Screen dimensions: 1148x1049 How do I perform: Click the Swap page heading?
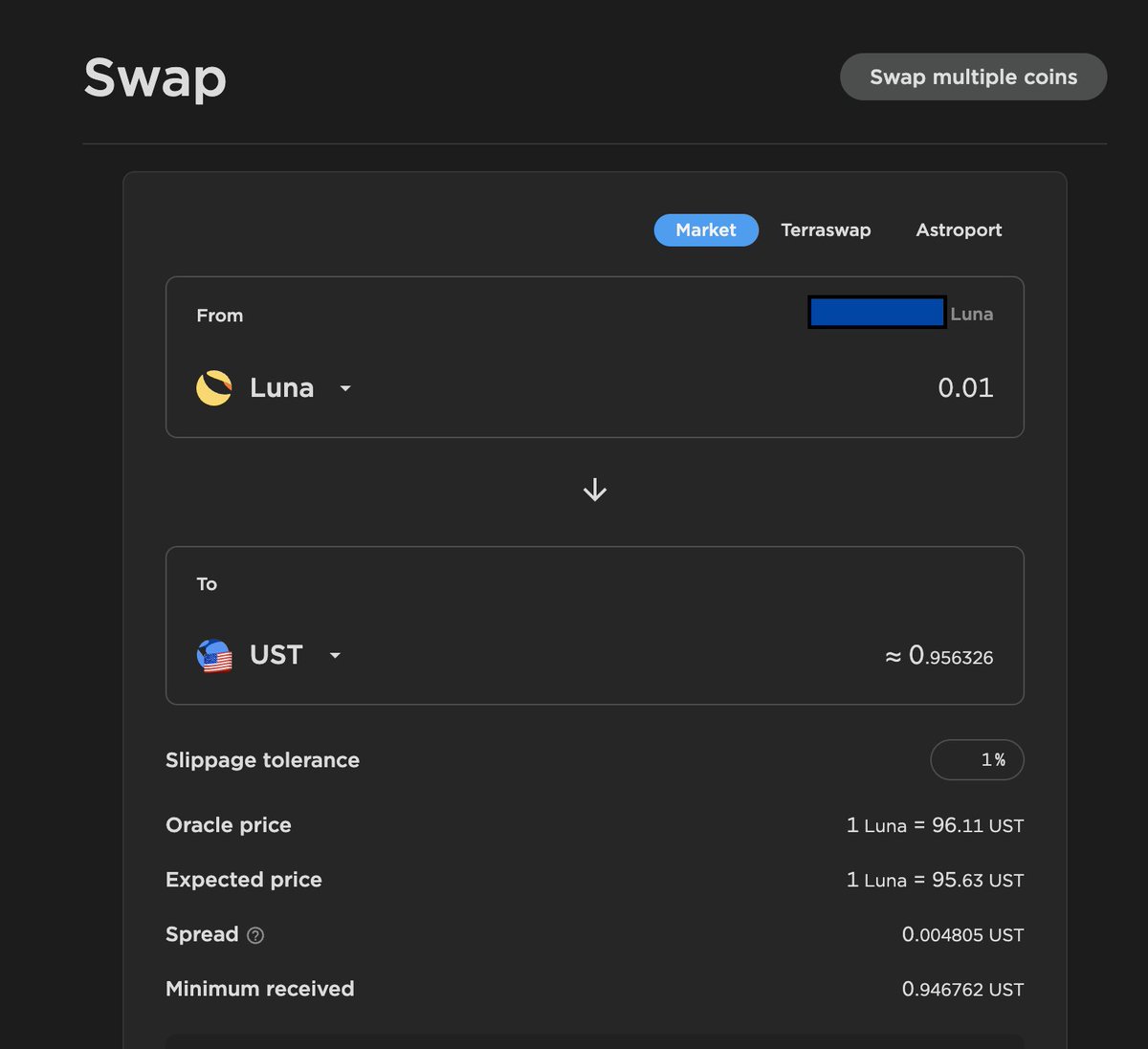(155, 77)
